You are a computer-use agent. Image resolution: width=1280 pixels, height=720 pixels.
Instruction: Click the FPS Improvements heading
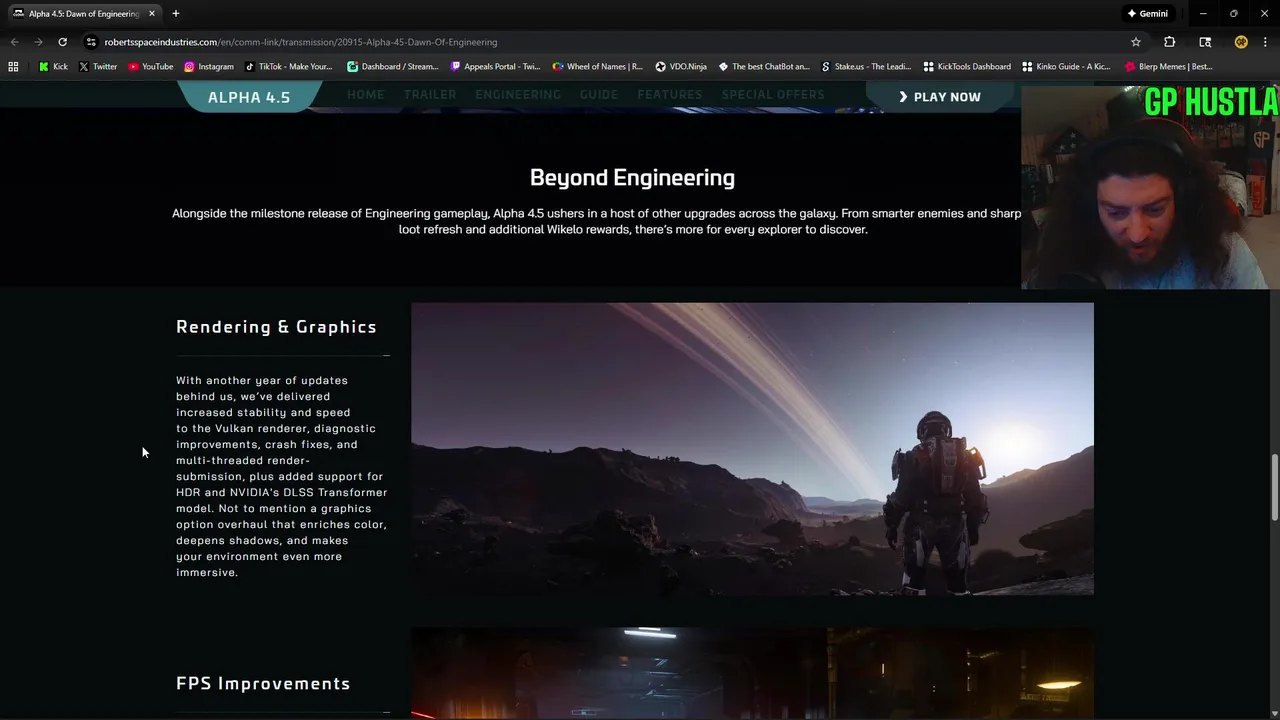(x=263, y=684)
